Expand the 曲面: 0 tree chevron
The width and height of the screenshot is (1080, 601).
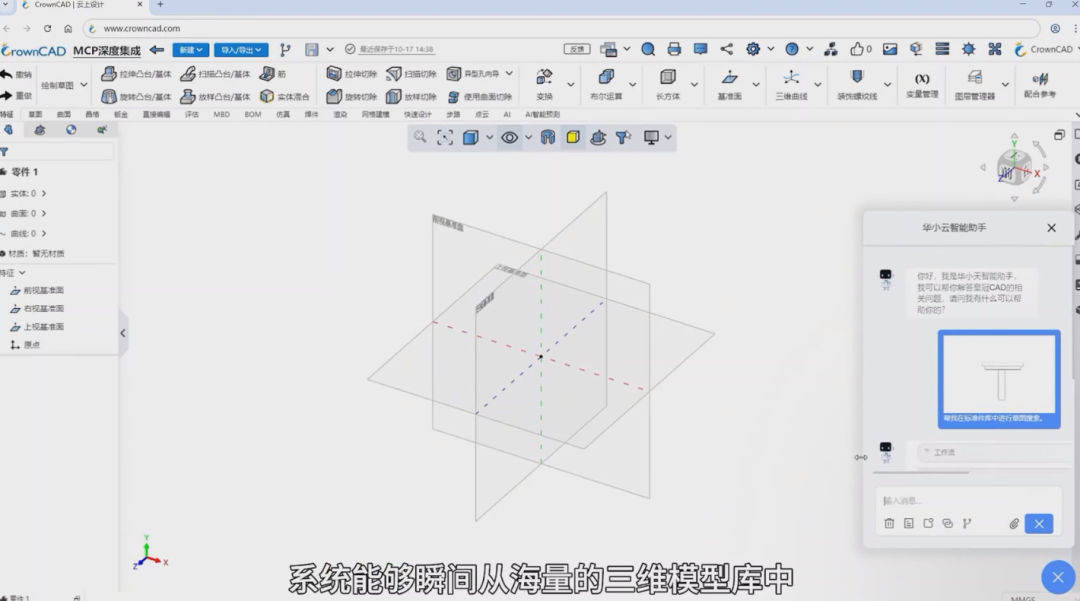[x=43, y=213]
